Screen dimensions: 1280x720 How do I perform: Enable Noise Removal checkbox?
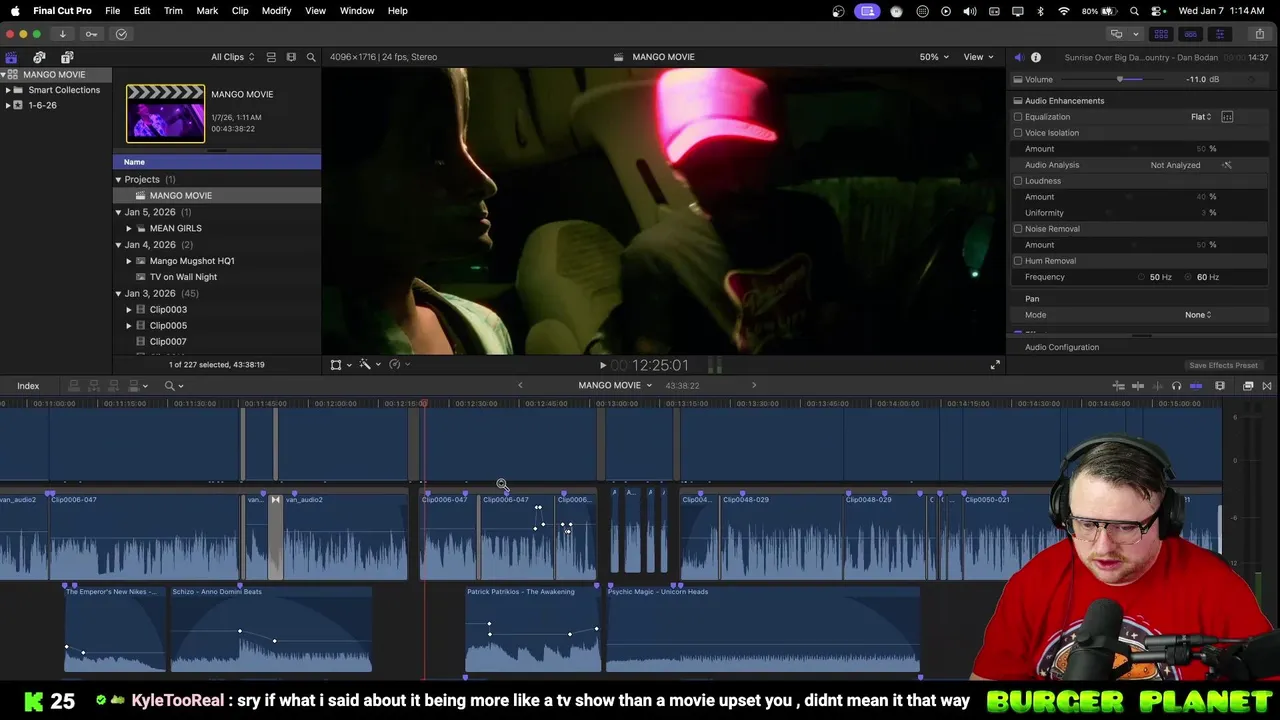[1018, 229]
